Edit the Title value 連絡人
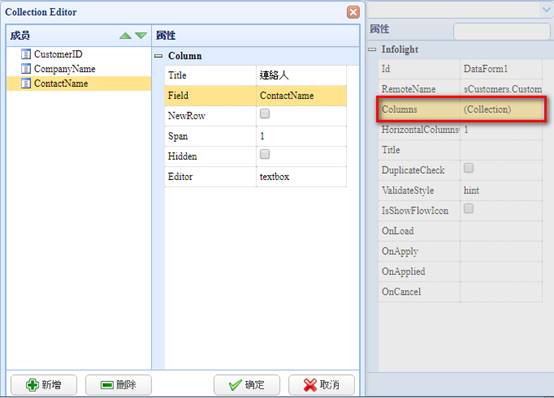554x398 pixels. pyautogui.click(x=301, y=75)
